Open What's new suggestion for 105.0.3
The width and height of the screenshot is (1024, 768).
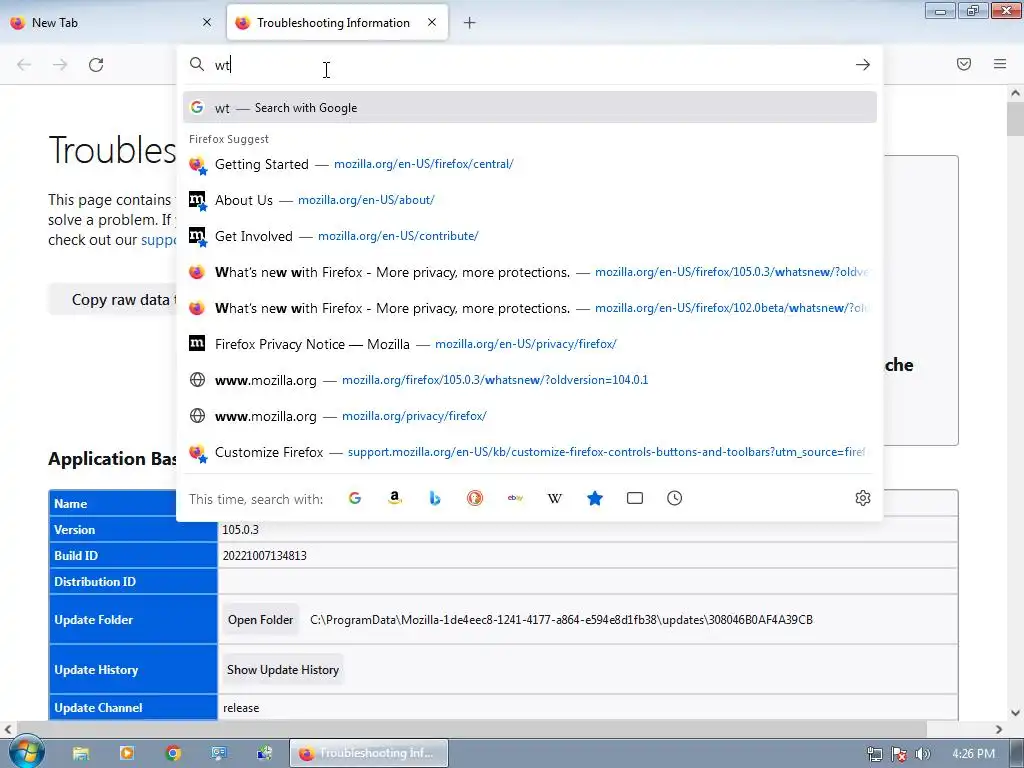530,272
